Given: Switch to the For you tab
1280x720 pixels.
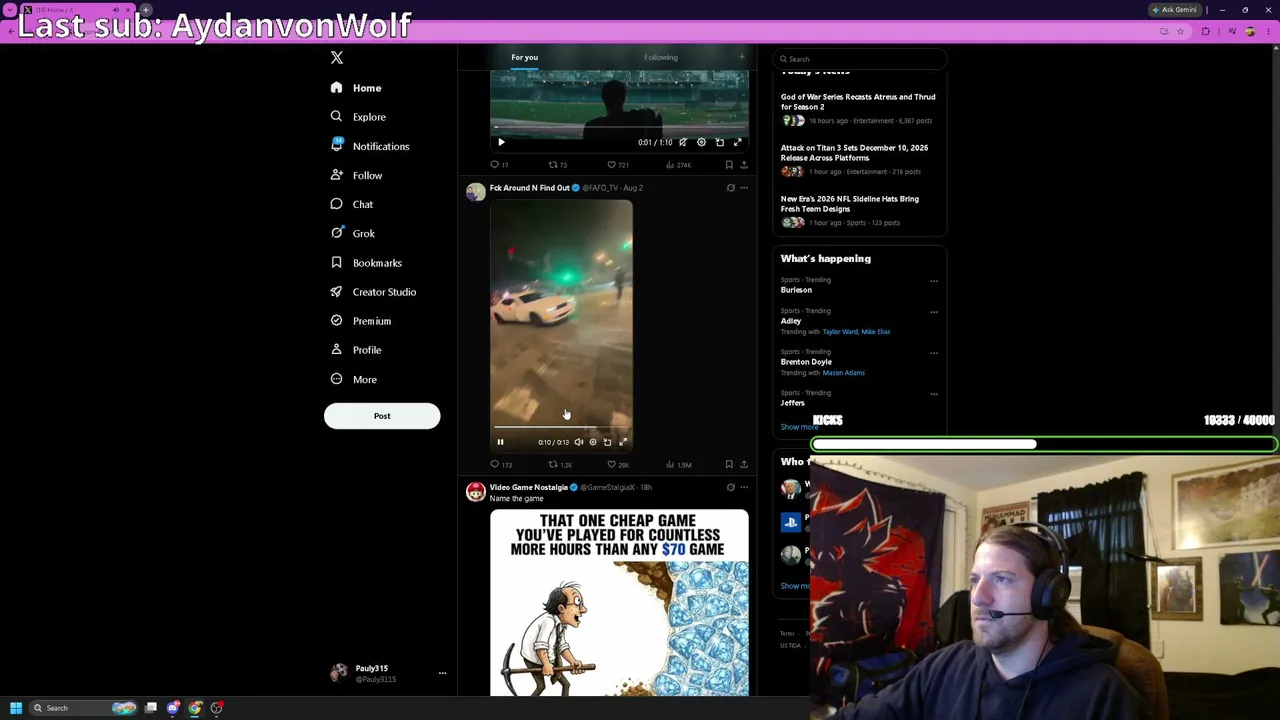Looking at the screenshot, I should (x=524, y=57).
